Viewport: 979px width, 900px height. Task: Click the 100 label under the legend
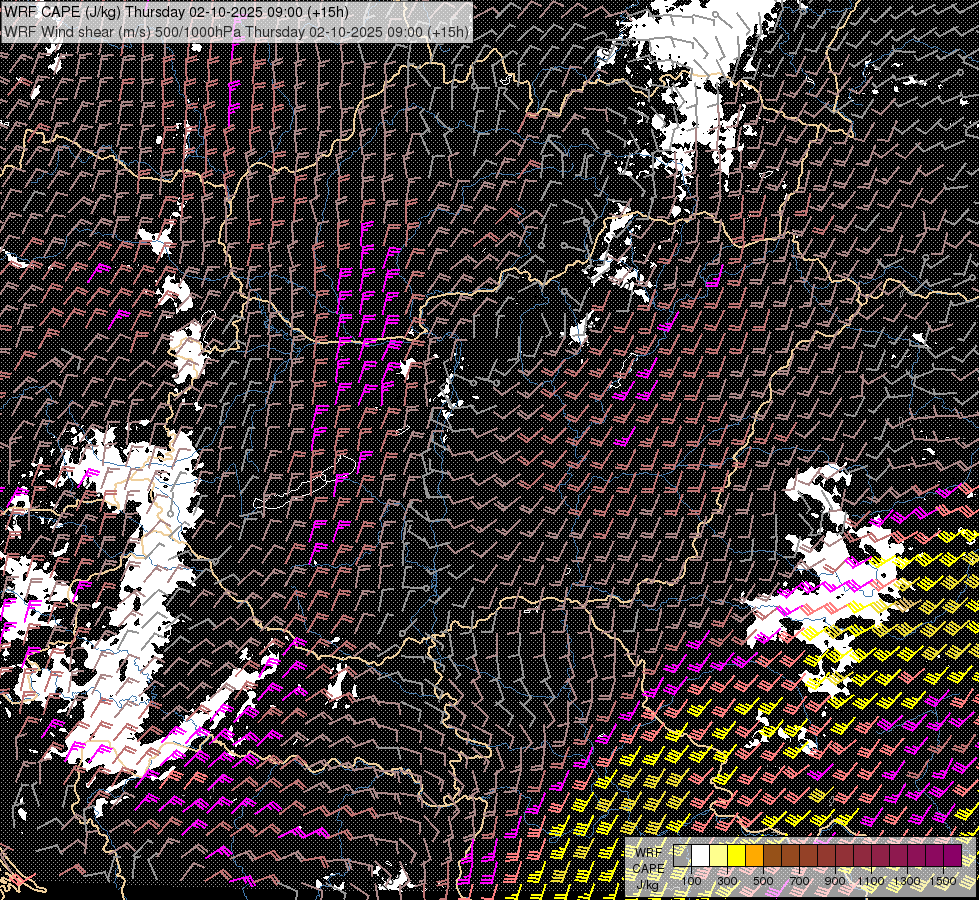690,881
